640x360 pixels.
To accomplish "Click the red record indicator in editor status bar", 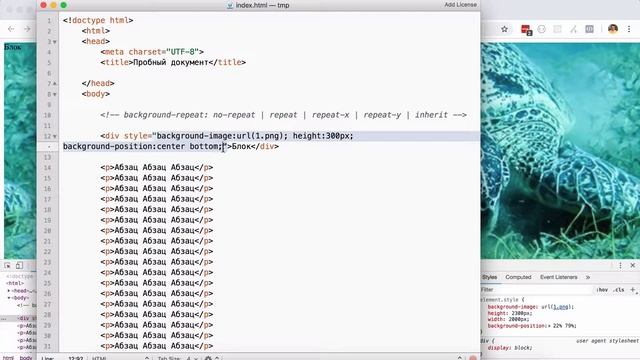I will coord(473,358).
